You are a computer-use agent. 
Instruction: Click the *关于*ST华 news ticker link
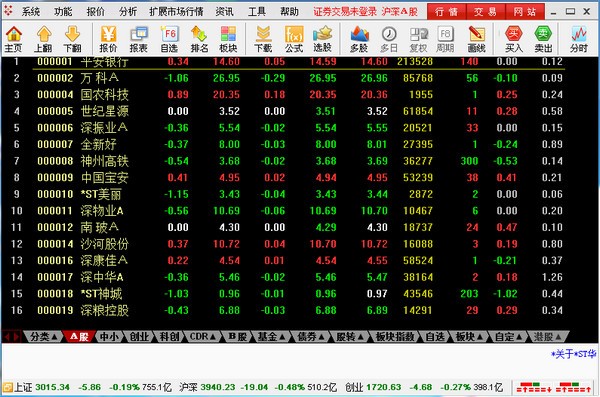point(573,354)
